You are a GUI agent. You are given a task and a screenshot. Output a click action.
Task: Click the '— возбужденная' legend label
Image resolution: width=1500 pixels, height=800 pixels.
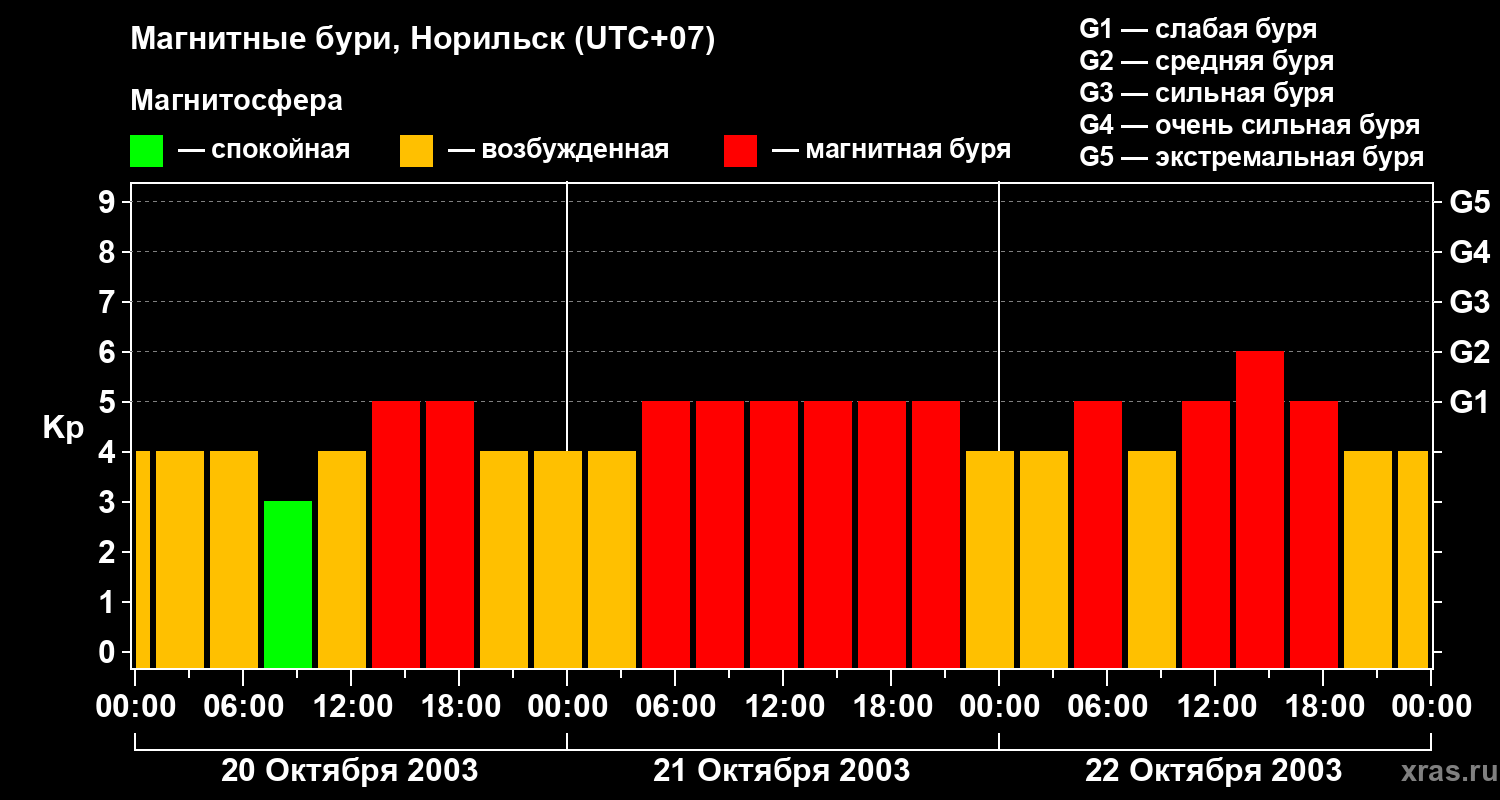558,150
